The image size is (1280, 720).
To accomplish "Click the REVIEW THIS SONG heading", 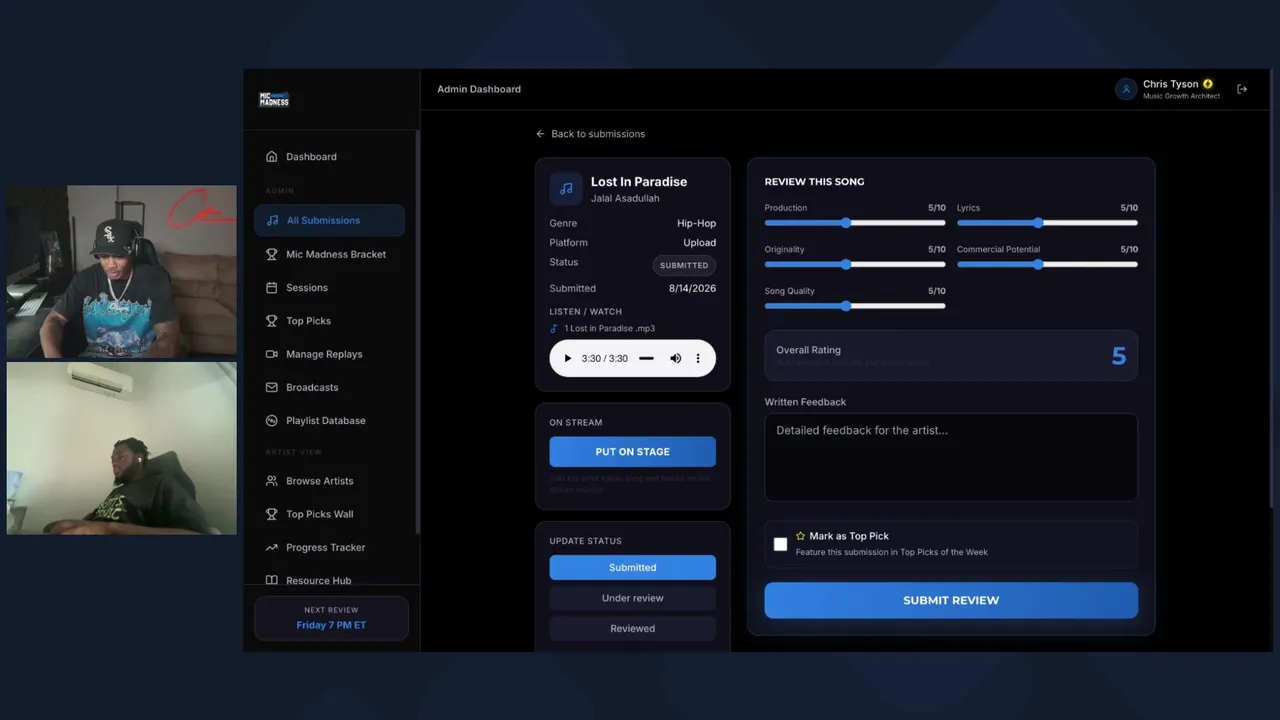I will tap(814, 182).
